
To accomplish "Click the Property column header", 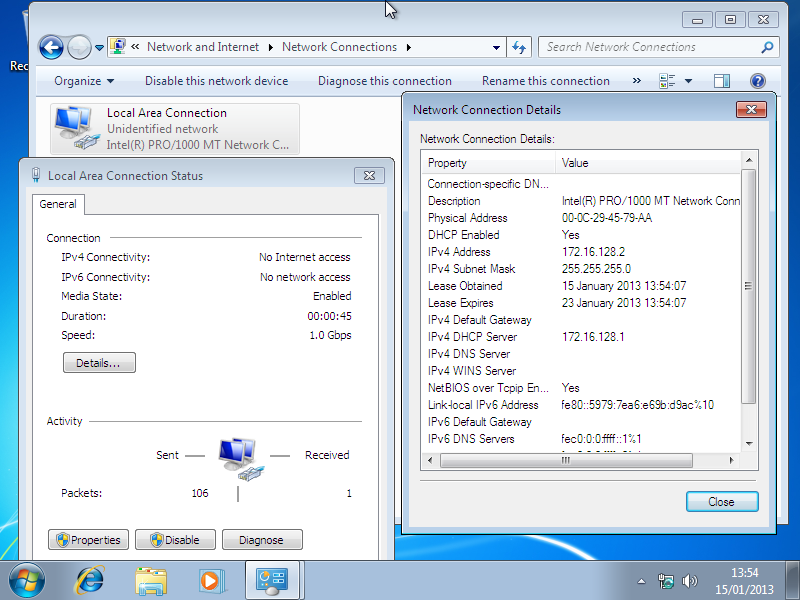I will [488, 163].
